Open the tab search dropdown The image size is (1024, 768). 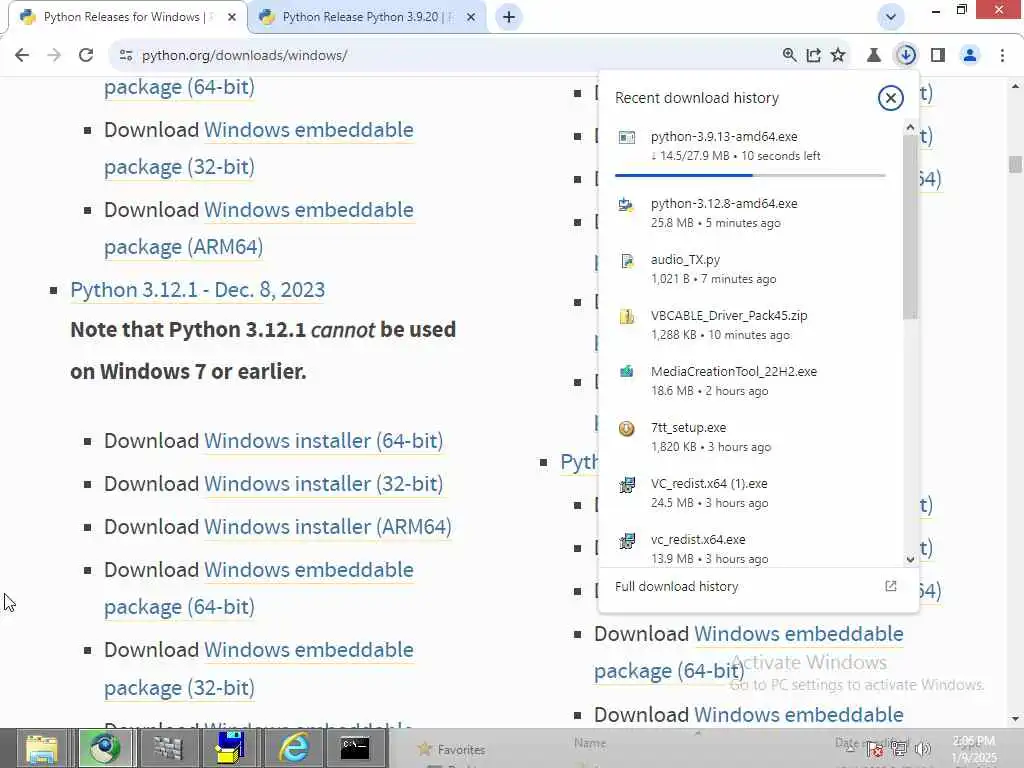click(890, 17)
